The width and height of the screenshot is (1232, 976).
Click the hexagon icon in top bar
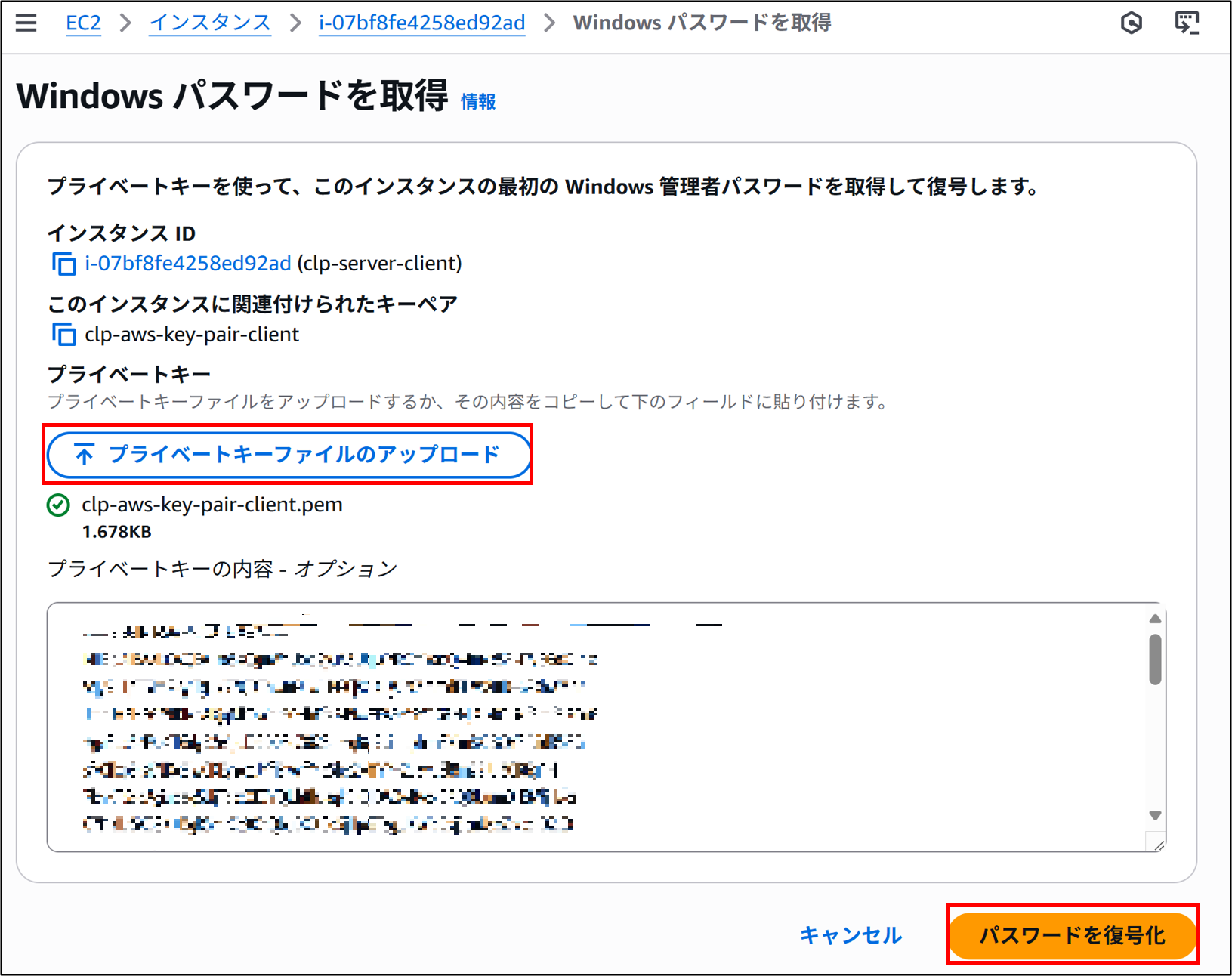point(1131,23)
